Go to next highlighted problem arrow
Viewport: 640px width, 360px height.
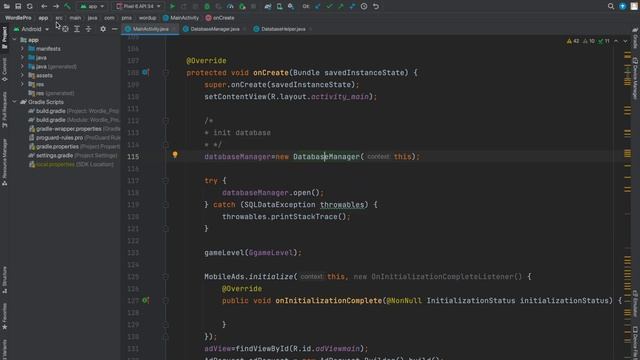(x=625, y=41)
